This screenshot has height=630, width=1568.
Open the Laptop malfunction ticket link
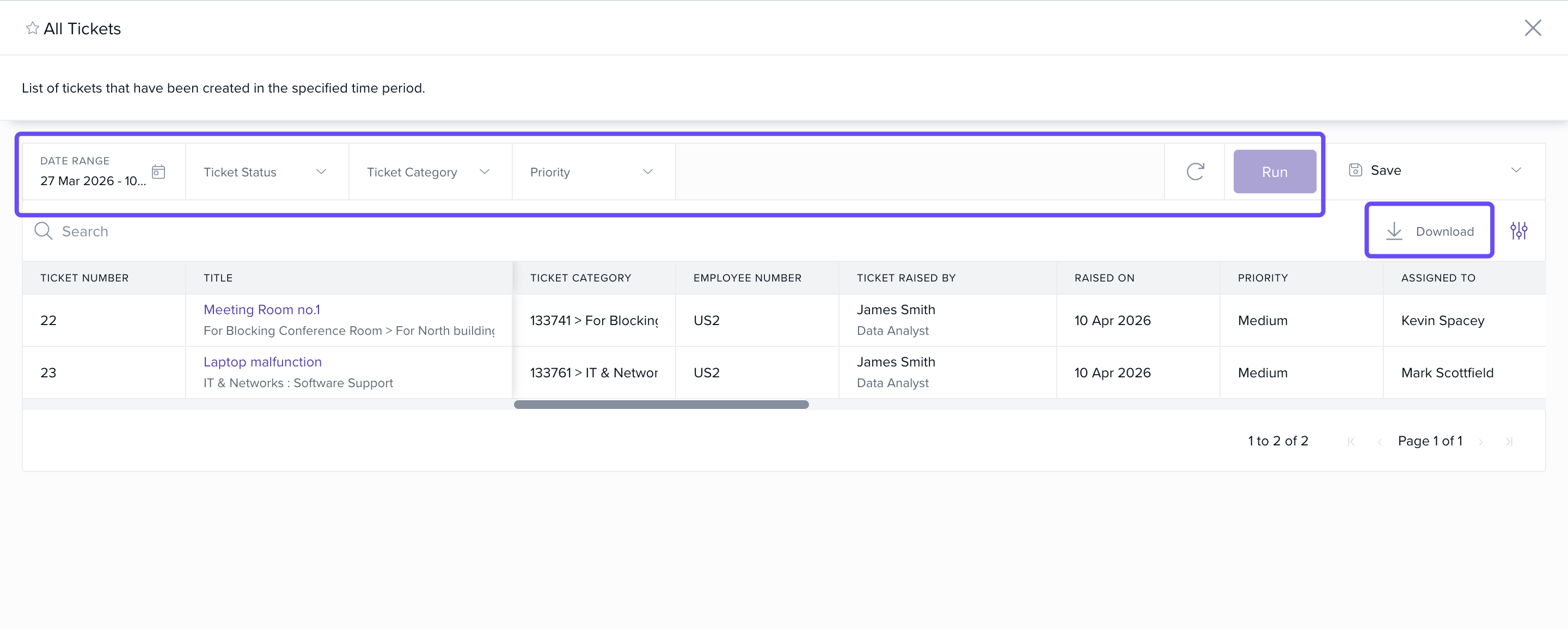262,362
